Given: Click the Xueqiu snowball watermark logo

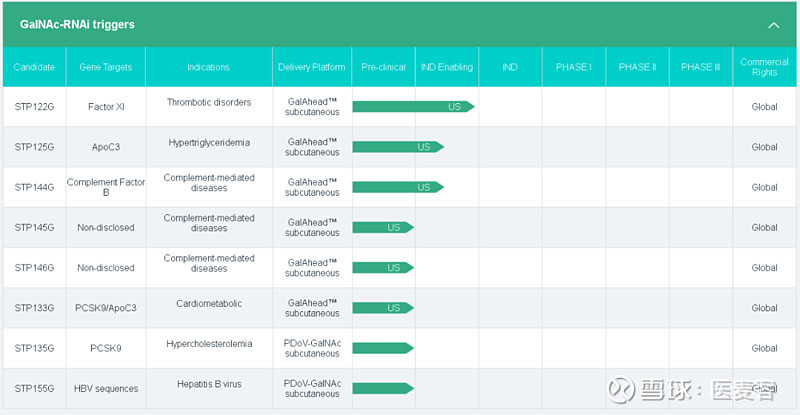Looking at the screenshot, I should 623,388.
